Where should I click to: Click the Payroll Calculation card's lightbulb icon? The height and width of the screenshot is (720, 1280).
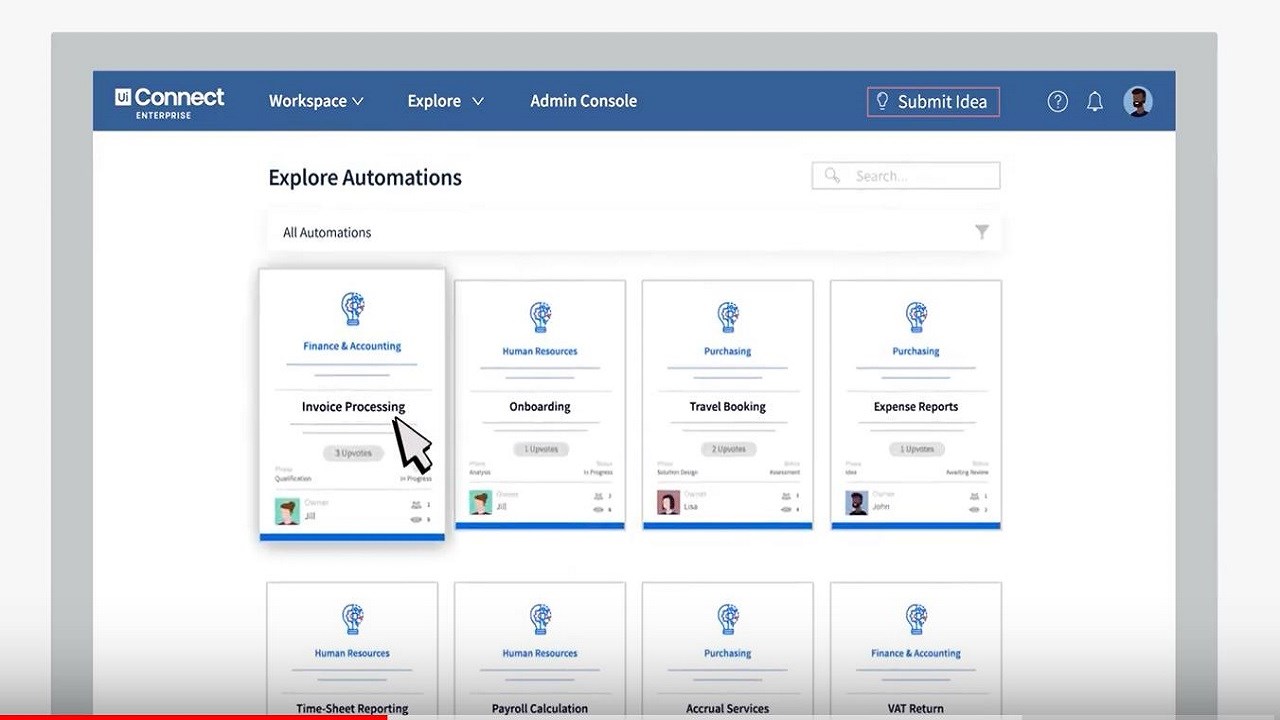pyautogui.click(x=540, y=619)
